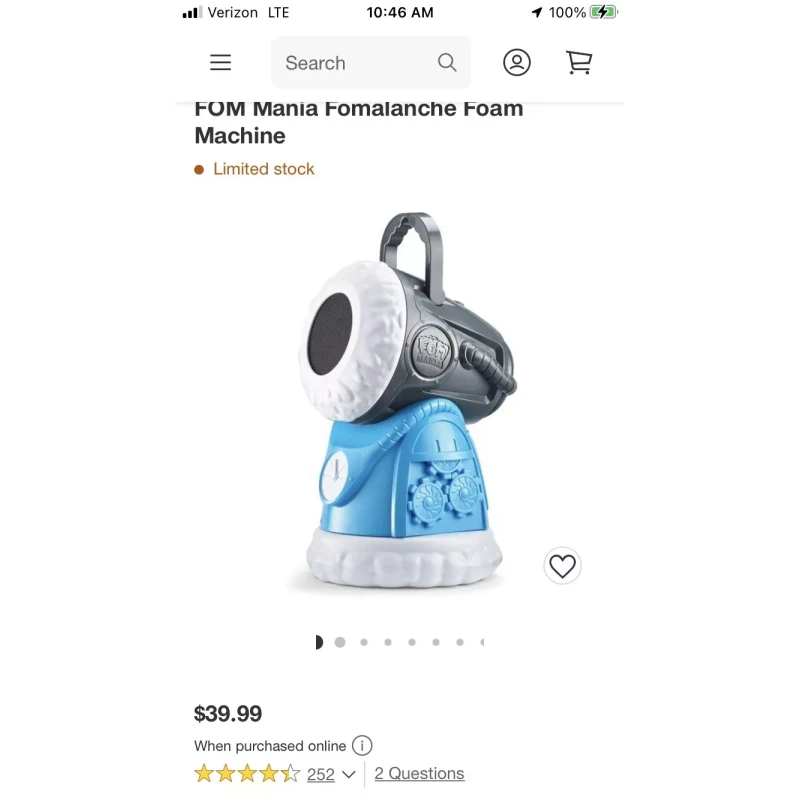The width and height of the screenshot is (800, 800).
Task: Tap the location arrow in status bar
Action: click(537, 12)
